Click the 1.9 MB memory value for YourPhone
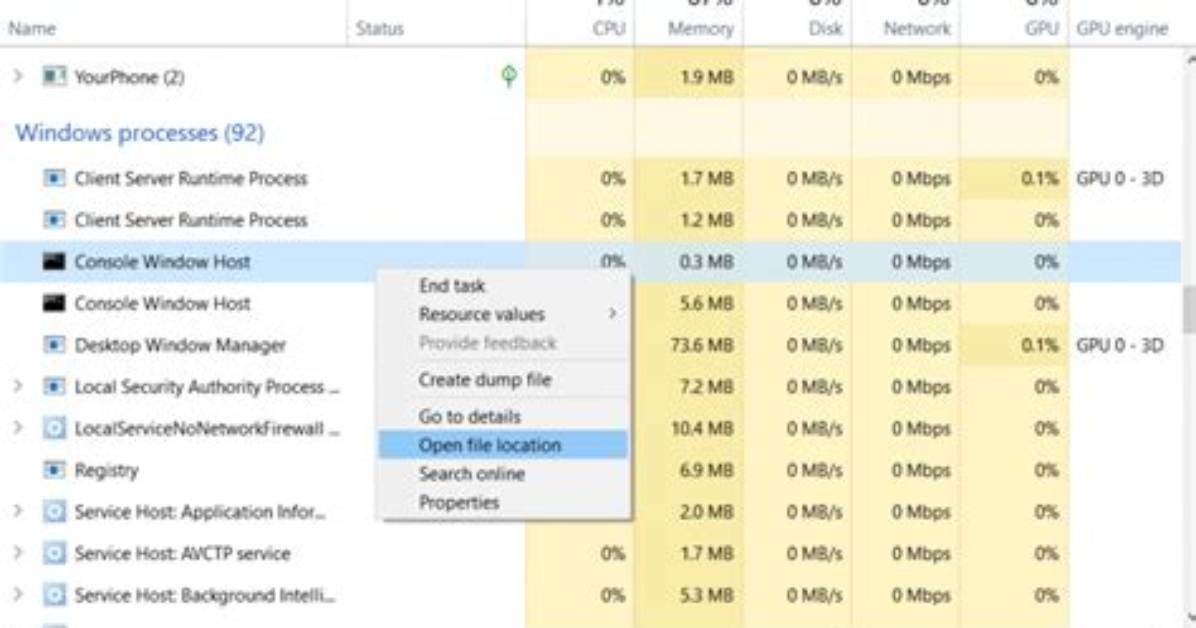The height and width of the screenshot is (628, 1196). pyautogui.click(x=706, y=77)
